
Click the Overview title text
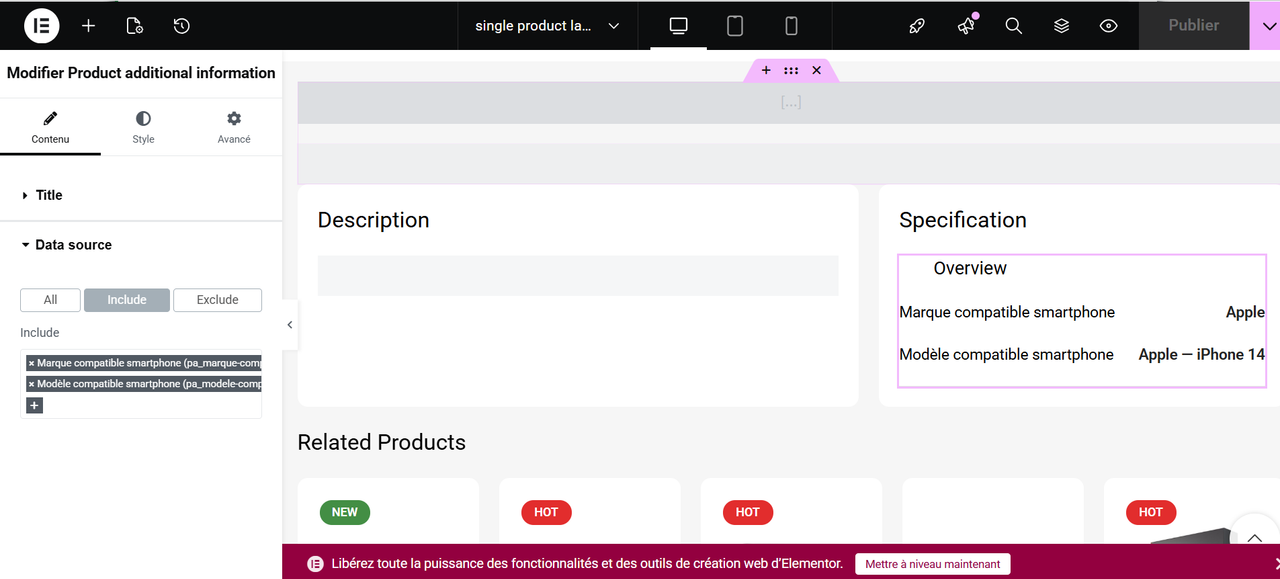tap(970, 268)
